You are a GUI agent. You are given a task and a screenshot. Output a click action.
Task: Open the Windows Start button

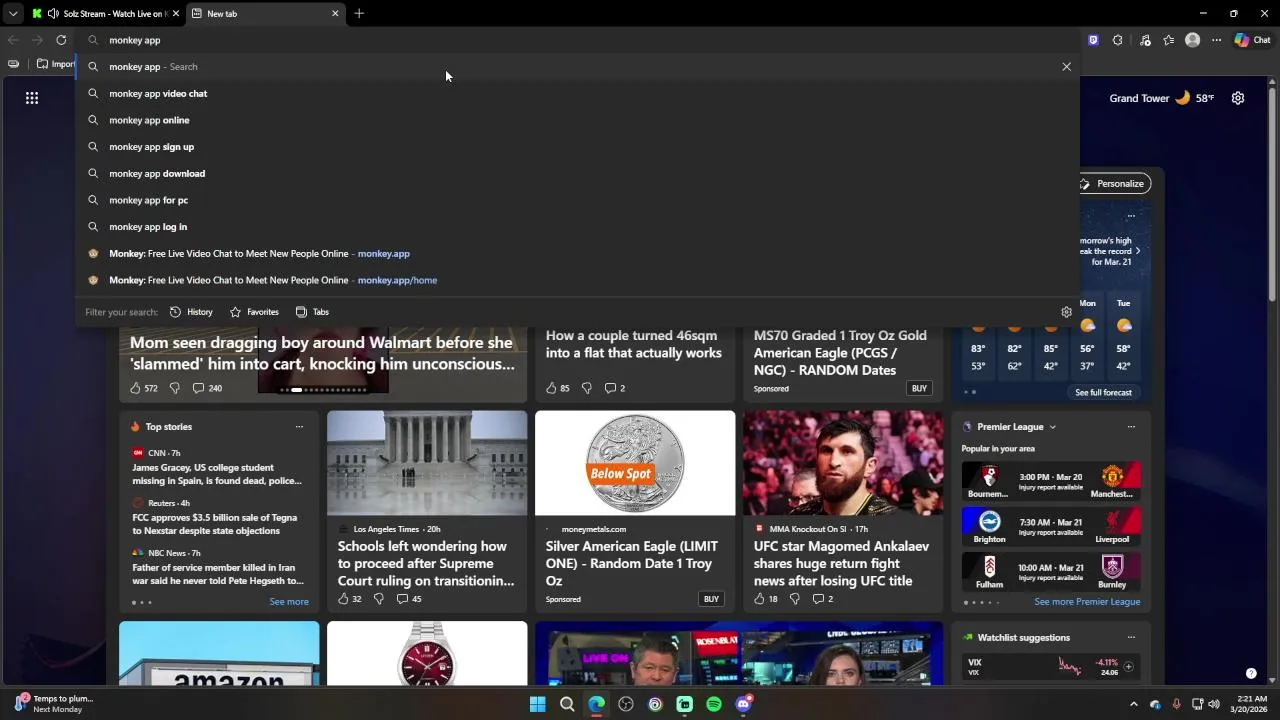pos(537,704)
